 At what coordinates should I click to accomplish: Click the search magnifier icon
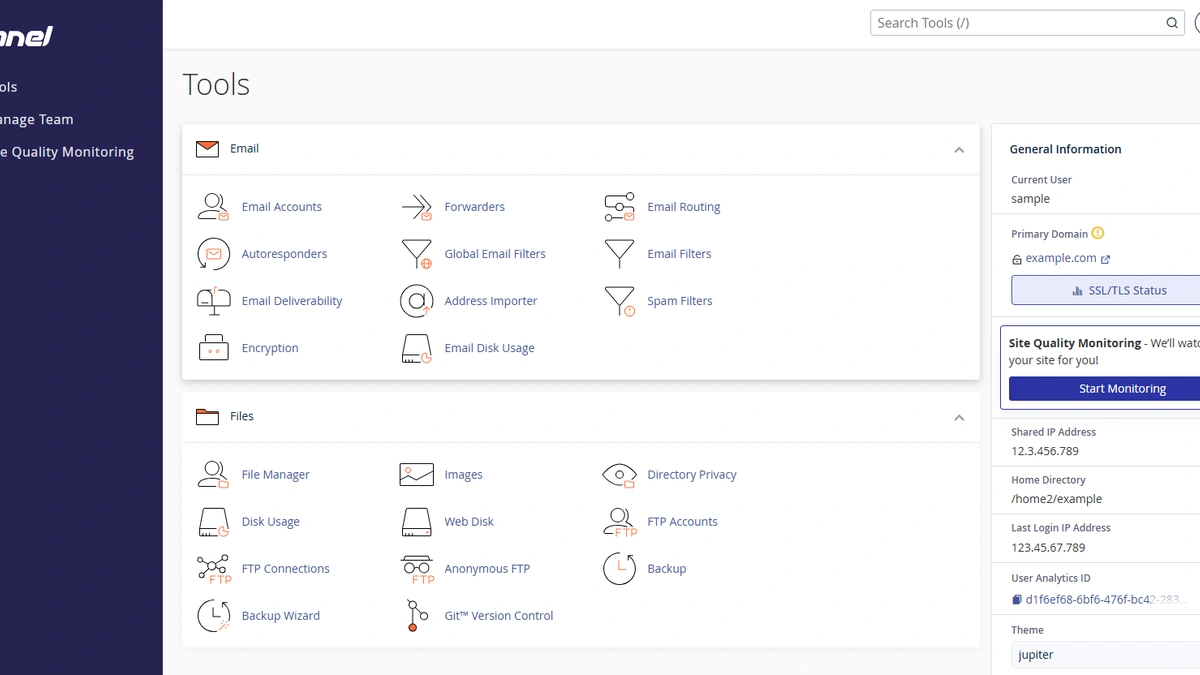1172,23
